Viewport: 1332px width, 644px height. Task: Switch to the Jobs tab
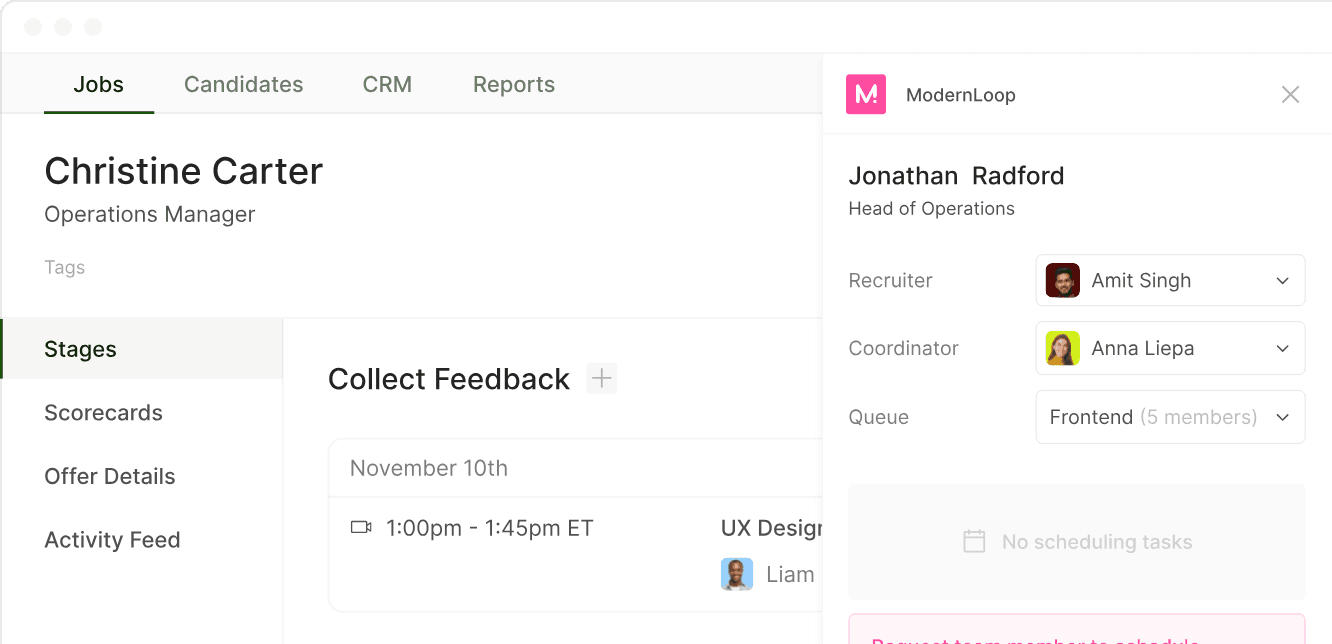click(x=99, y=84)
